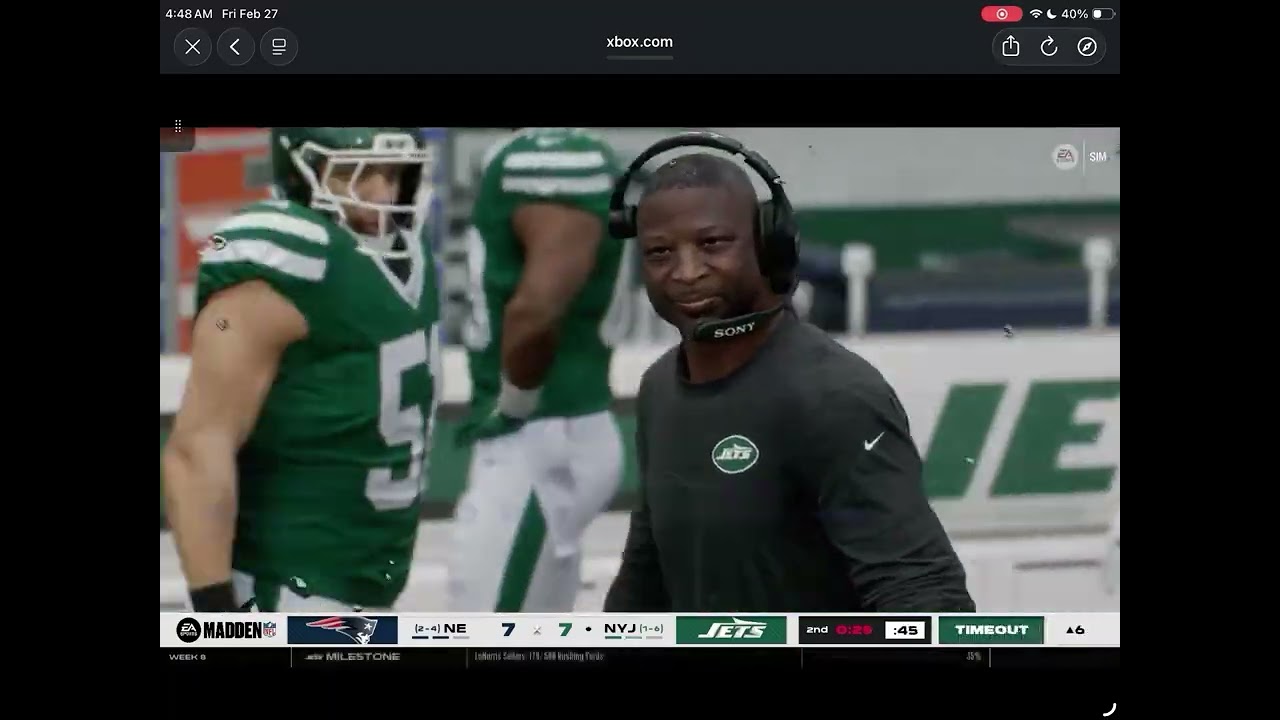Close the browser tab with the X button

click(x=193, y=47)
